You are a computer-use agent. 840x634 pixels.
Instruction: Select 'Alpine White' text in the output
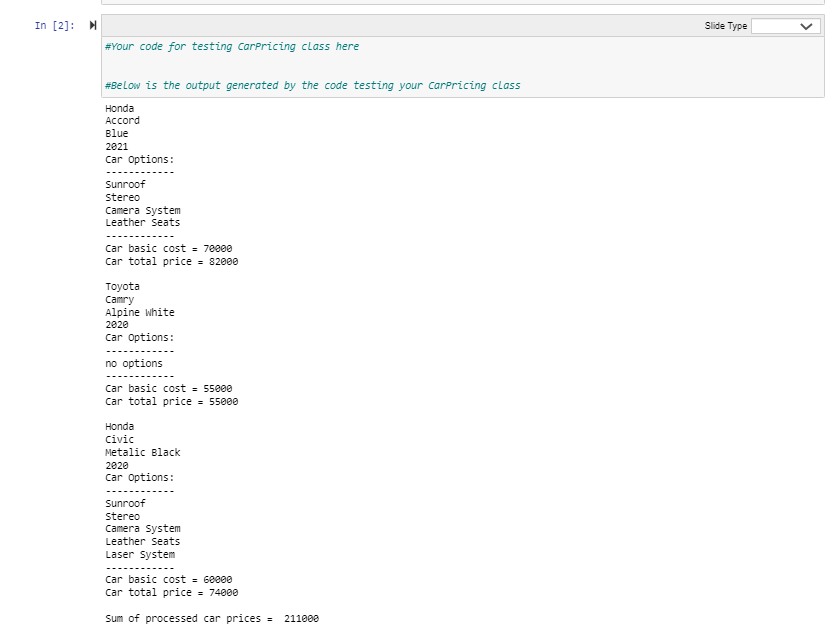[x=140, y=312]
